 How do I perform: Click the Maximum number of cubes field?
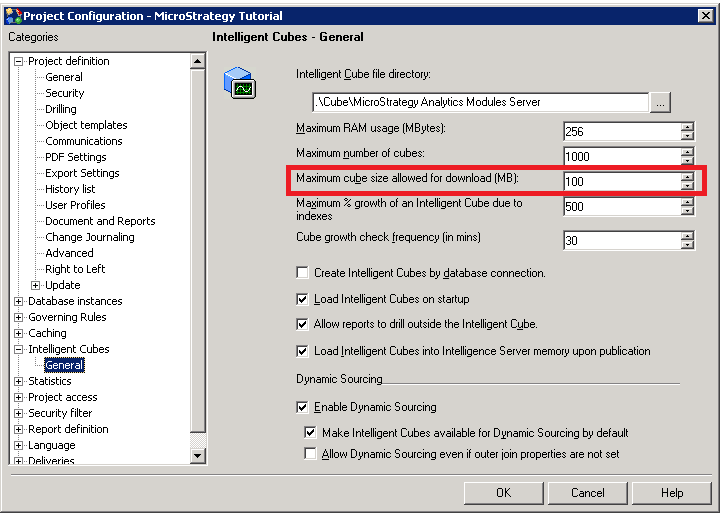622,157
